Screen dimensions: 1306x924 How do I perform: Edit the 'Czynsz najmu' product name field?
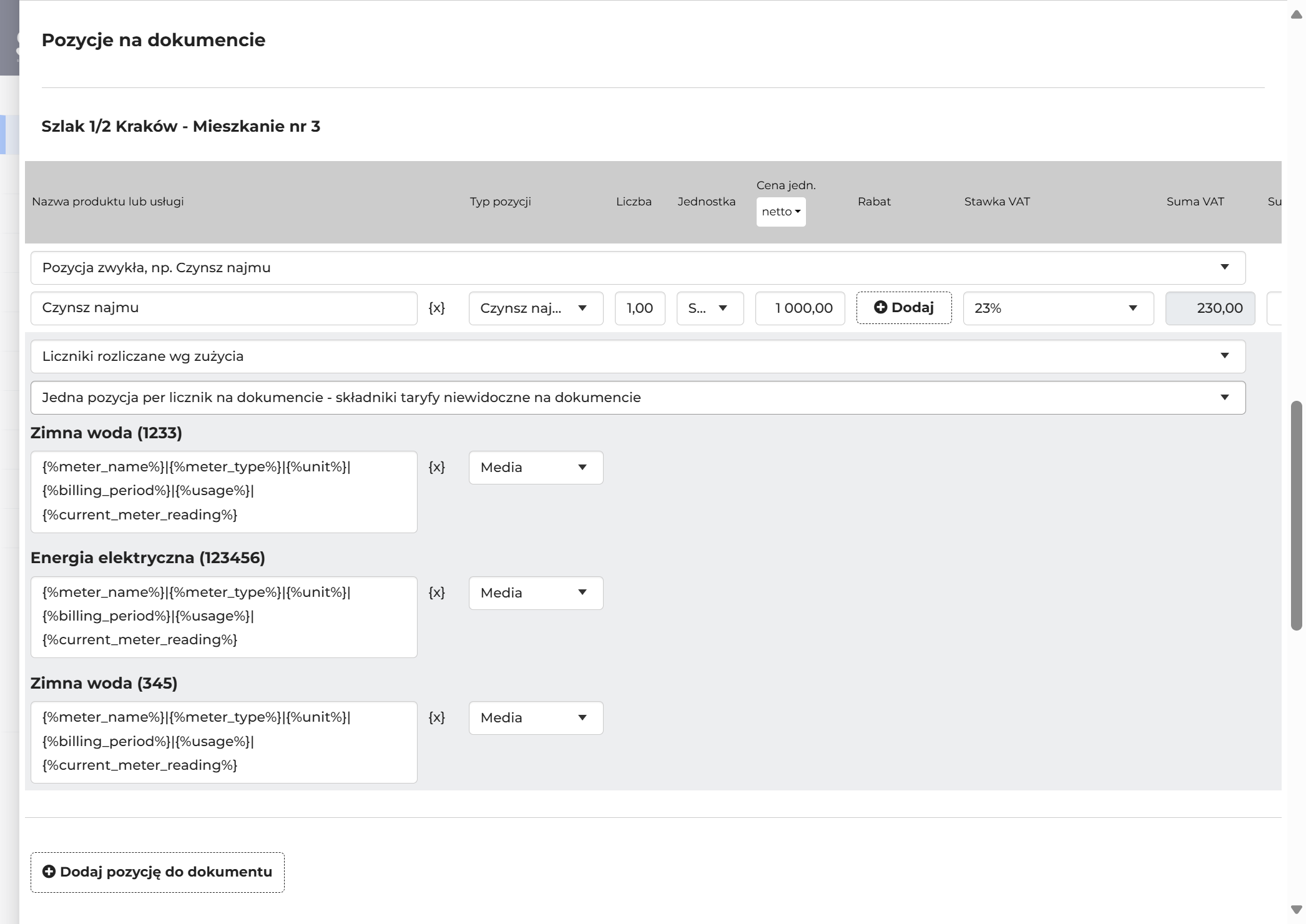click(223, 308)
